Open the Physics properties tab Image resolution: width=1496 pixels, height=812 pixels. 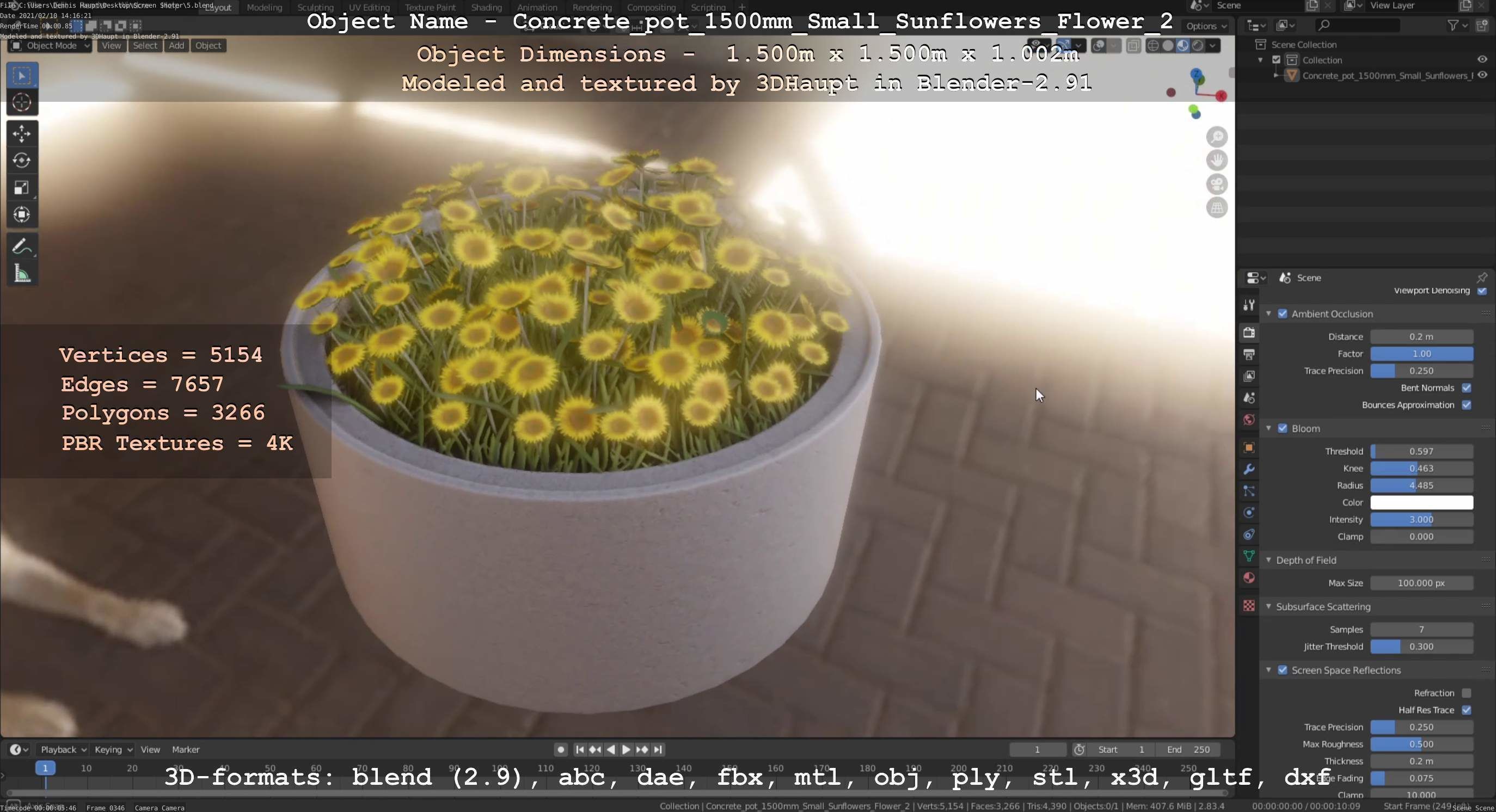coord(1249,513)
